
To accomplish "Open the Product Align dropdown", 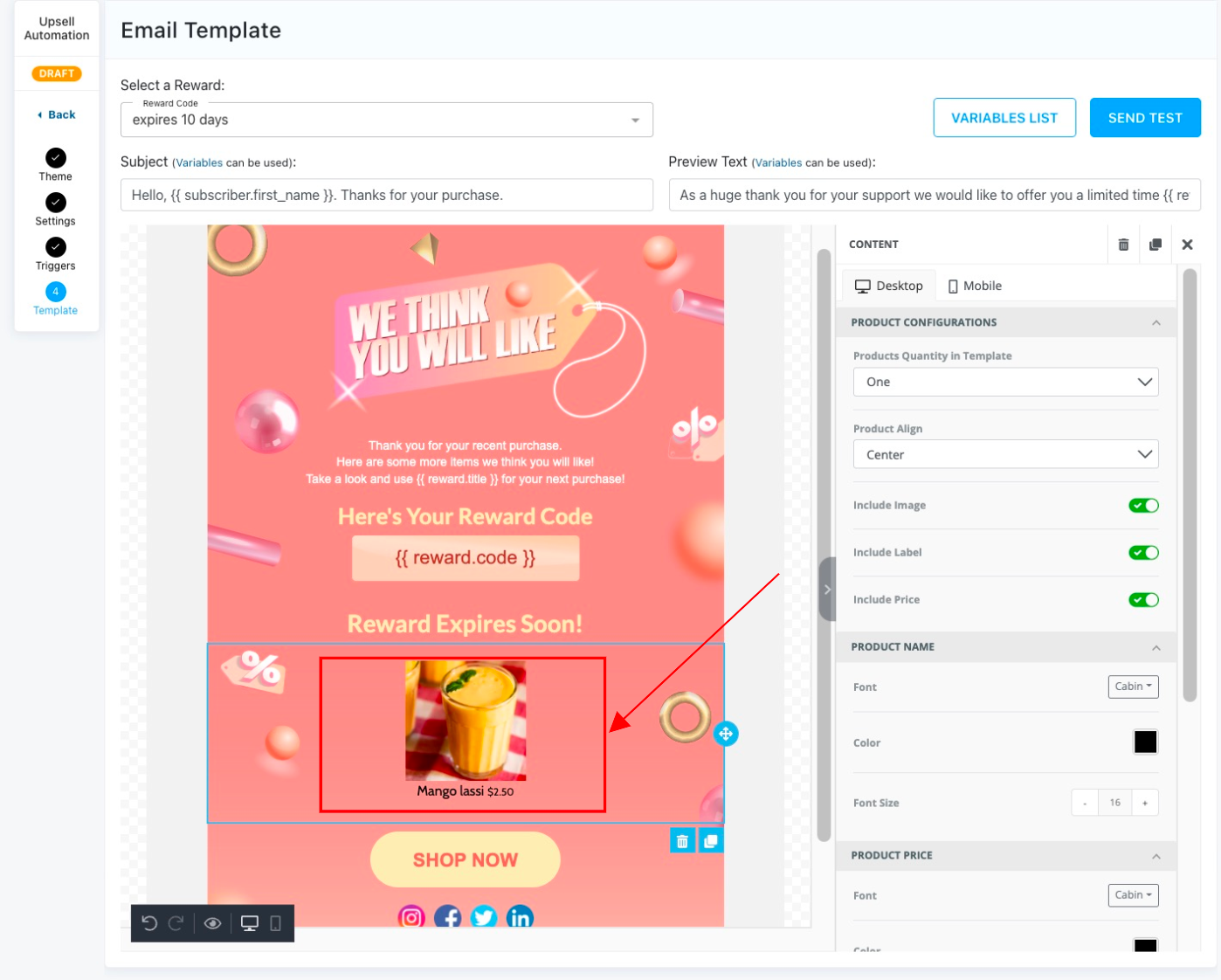I will [1005, 454].
